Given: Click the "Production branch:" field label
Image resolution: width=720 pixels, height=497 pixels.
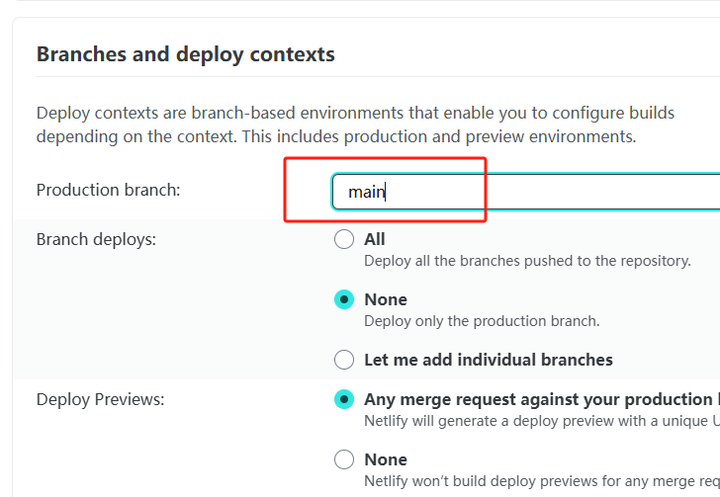Looking at the screenshot, I should click(108, 190).
